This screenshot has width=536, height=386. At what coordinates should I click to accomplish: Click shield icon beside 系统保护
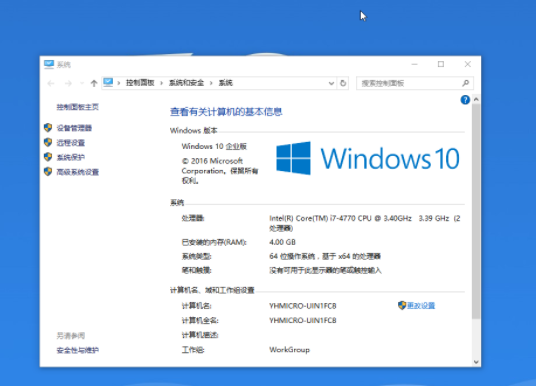coord(48,157)
